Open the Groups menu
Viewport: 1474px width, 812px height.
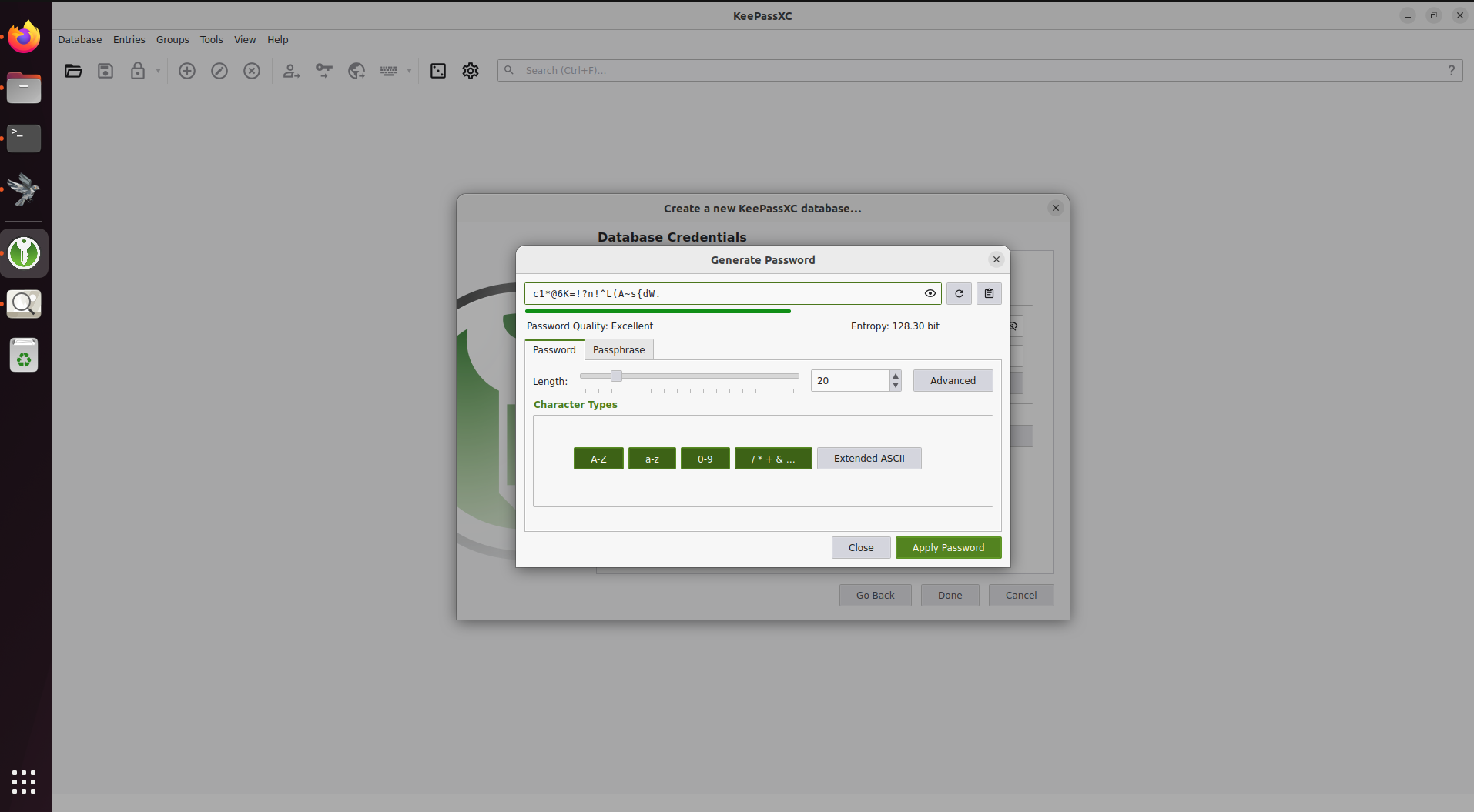[173, 40]
